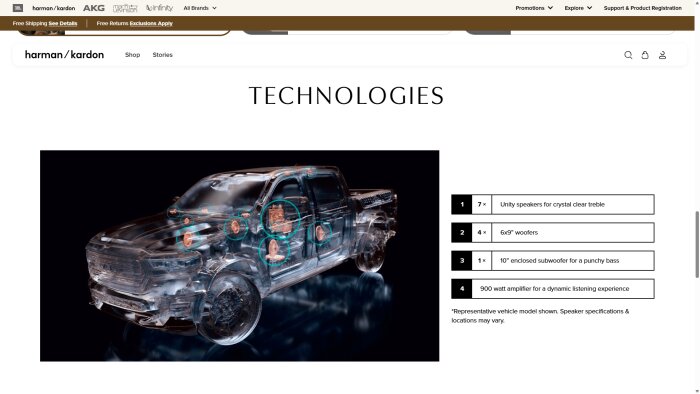Click the number 1 black badge

point(462,204)
